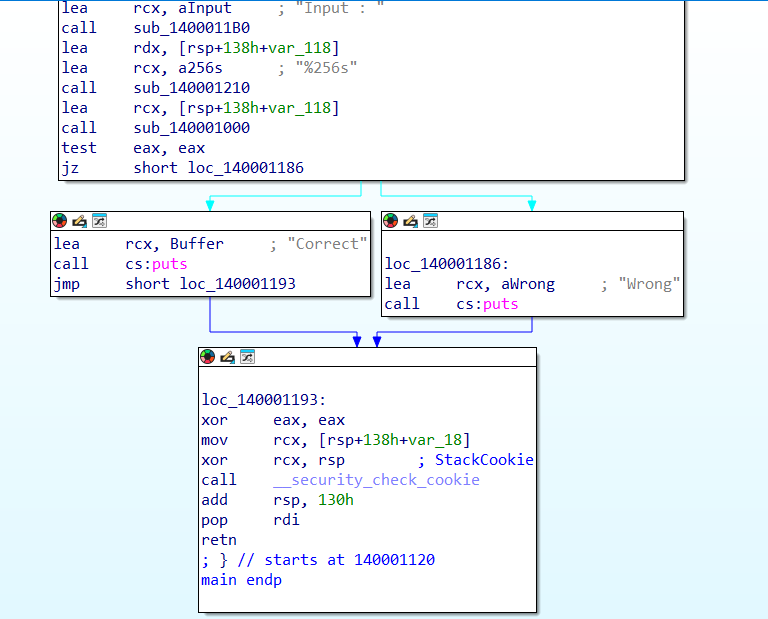Image resolution: width=768 pixels, height=619 pixels.
Task: Click aWrong operand
Action: 528,284
